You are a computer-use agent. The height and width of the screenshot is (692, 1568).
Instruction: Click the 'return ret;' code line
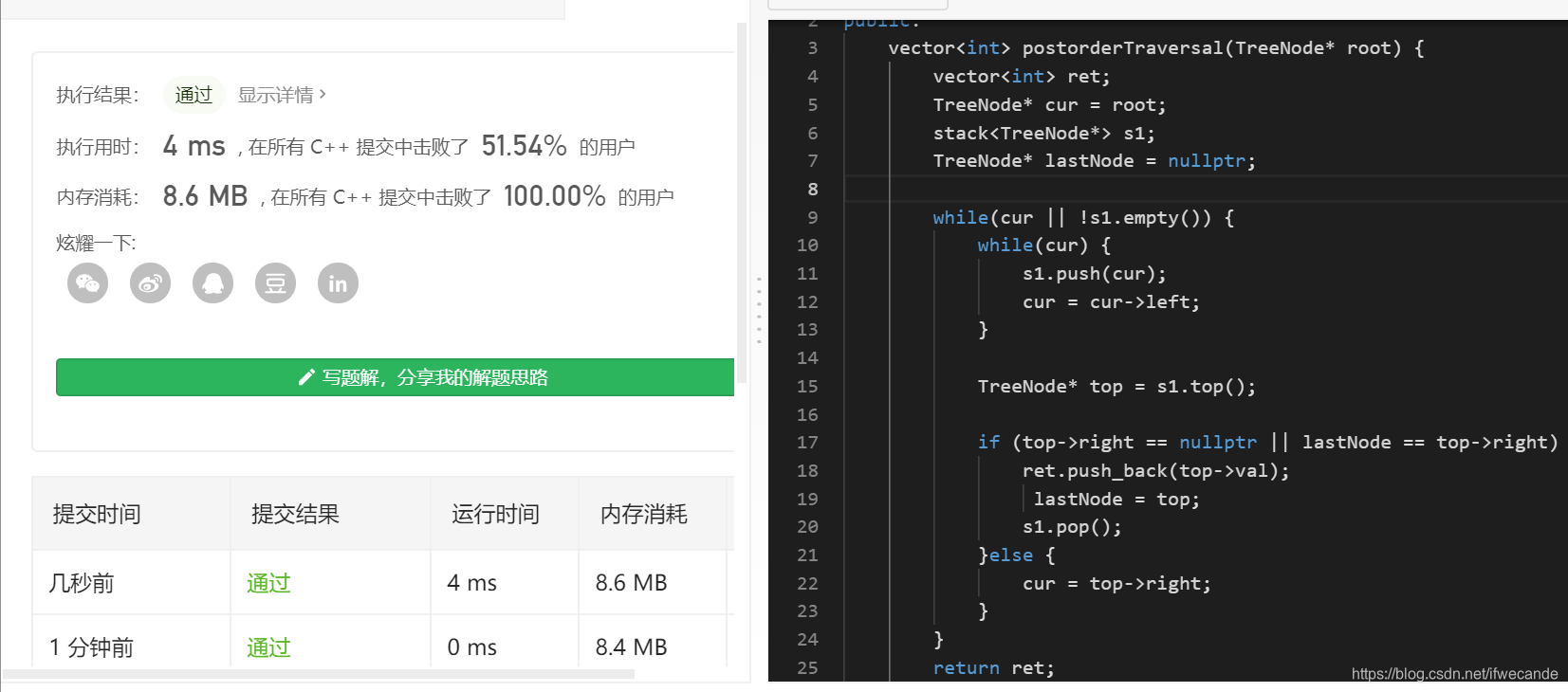tap(993, 668)
